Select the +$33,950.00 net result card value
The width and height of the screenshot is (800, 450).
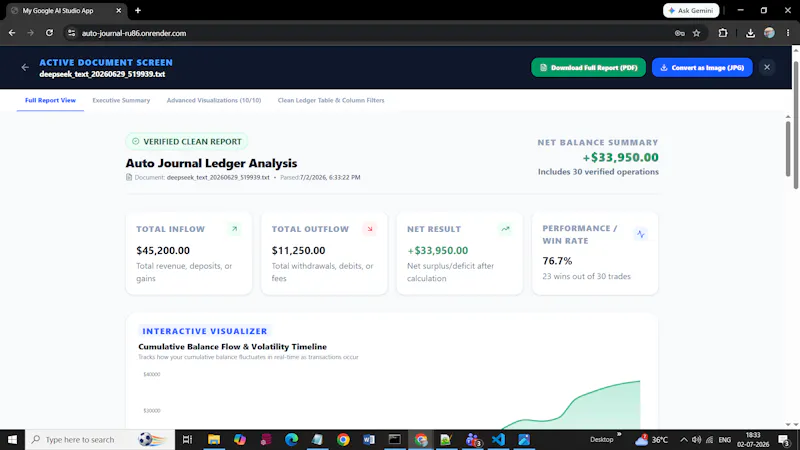(x=437, y=251)
